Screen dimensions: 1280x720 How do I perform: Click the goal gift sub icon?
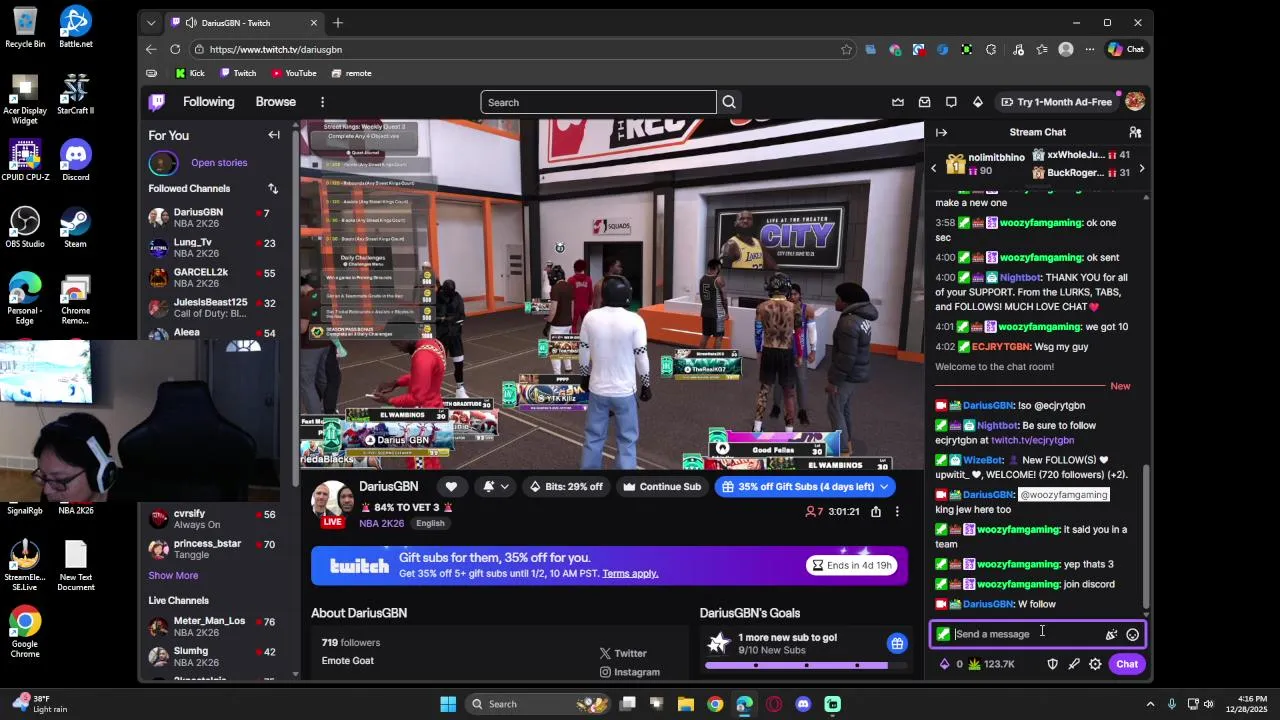click(897, 643)
